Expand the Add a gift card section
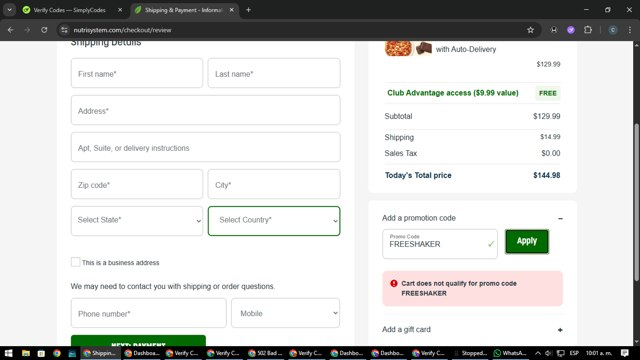The width and height of the screenshot is (640, 360). pos(560,330)
